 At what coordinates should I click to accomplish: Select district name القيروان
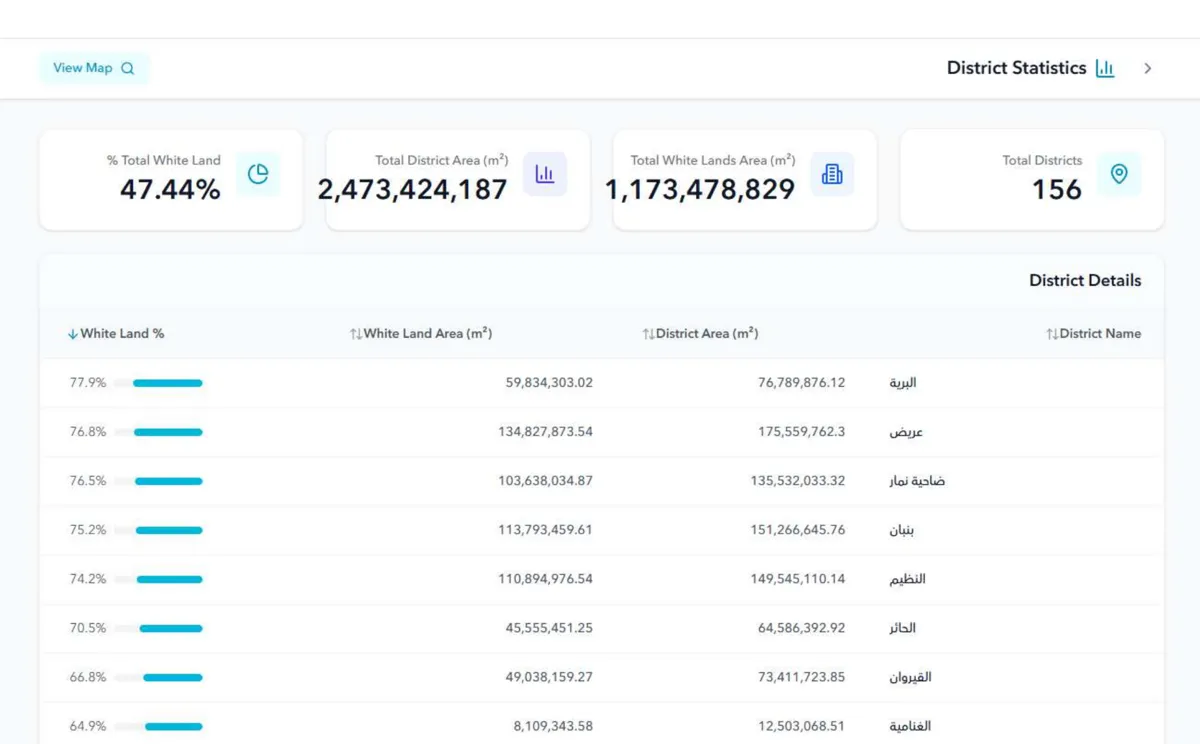pyautogui.click(x=910, y=677)
